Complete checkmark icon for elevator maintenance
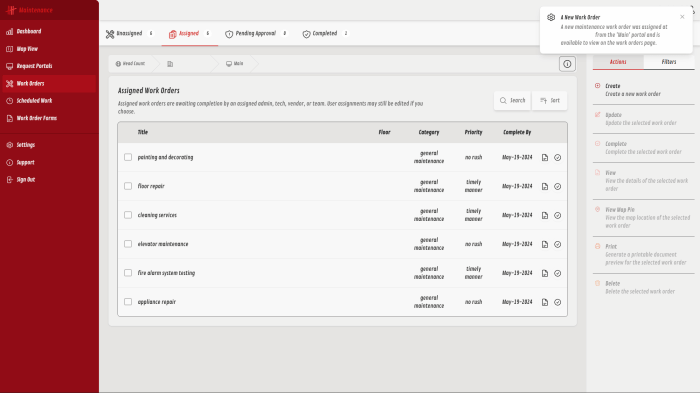The width and height of the screenshot is (700, 393). (558, 244)
